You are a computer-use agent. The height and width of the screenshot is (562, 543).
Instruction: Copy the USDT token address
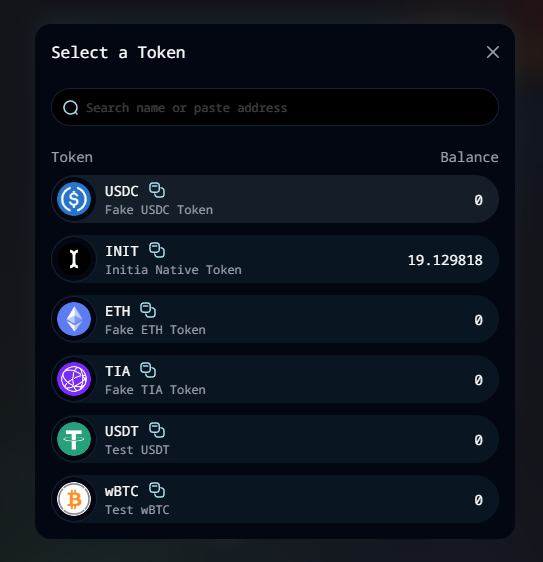[x=157, y=430]
